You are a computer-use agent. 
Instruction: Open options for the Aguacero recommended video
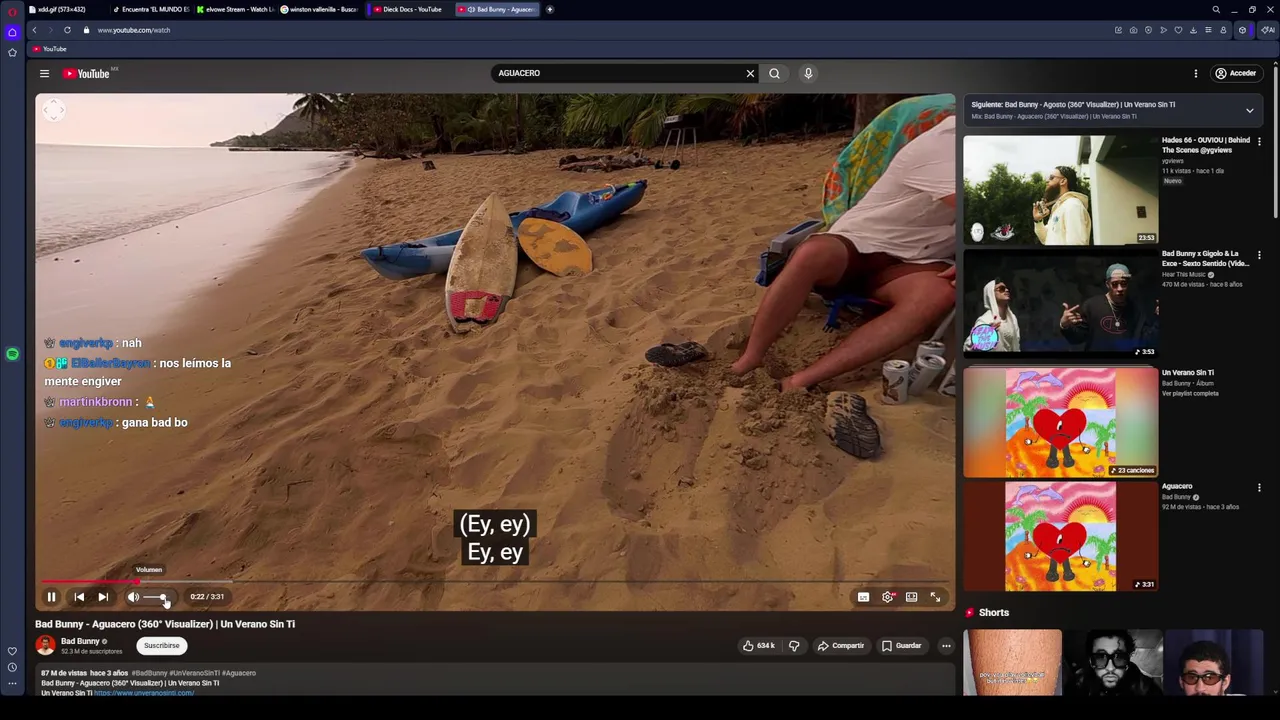click(x=1259, y=488)
